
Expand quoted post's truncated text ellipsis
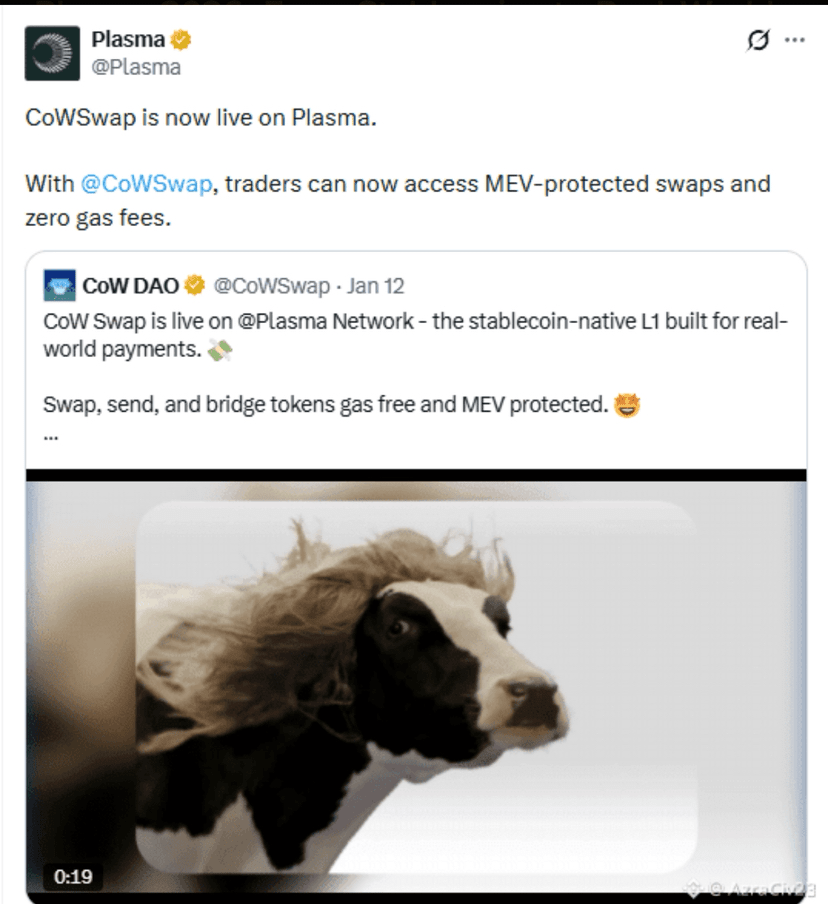tap(51, 436)
